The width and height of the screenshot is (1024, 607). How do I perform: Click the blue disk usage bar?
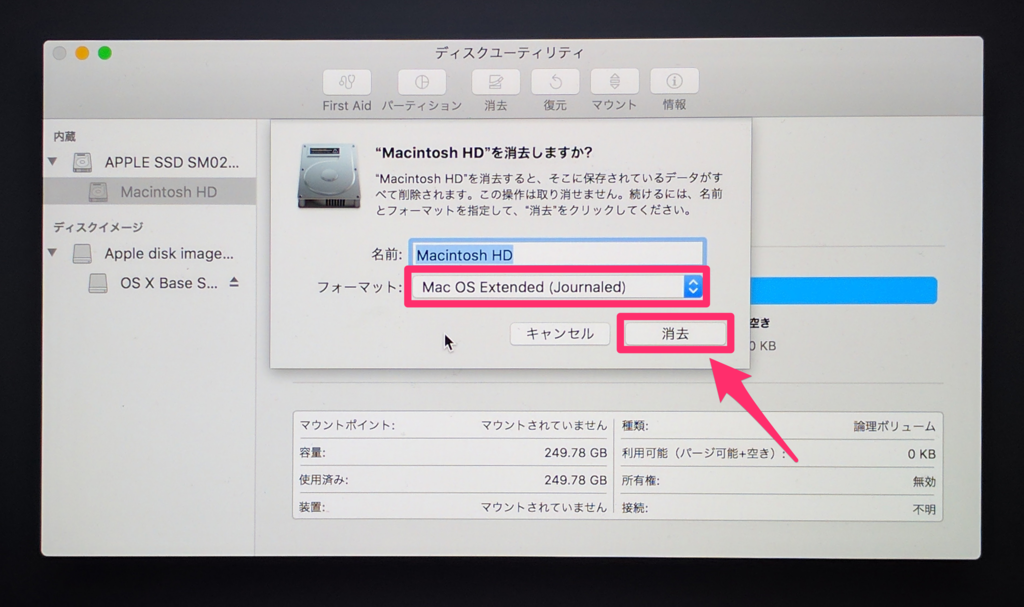[x=843, y=290]
